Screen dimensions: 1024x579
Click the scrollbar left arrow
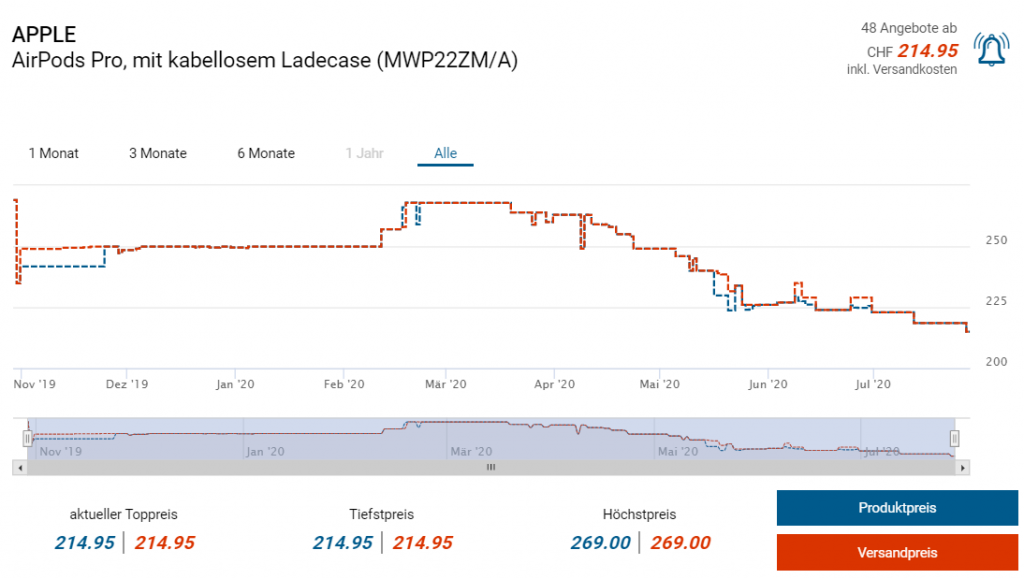click(x=18, y=467)
